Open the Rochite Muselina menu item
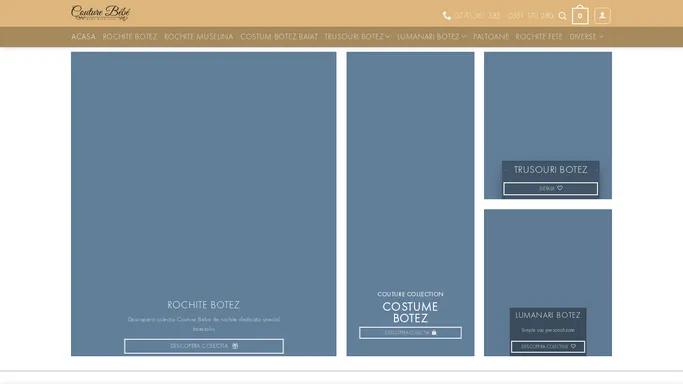Image resolution: width=683 pixels, height=384 pixels. (x=199, y=37)
